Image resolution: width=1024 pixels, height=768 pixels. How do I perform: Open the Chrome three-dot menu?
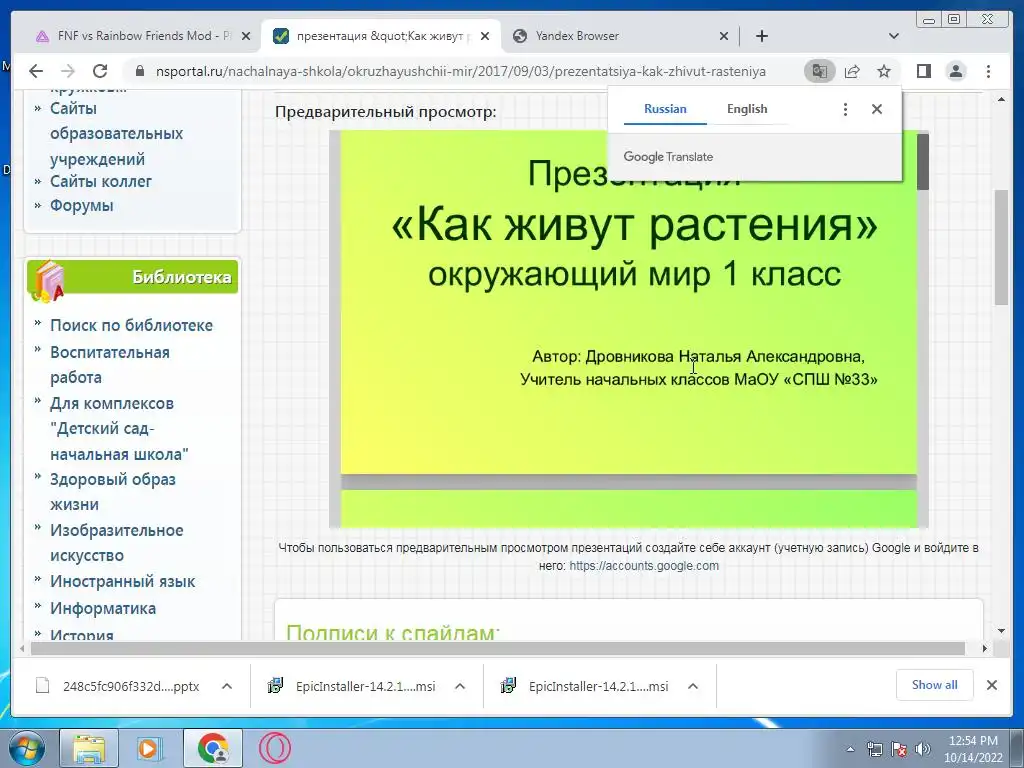(x=989, y=71)
